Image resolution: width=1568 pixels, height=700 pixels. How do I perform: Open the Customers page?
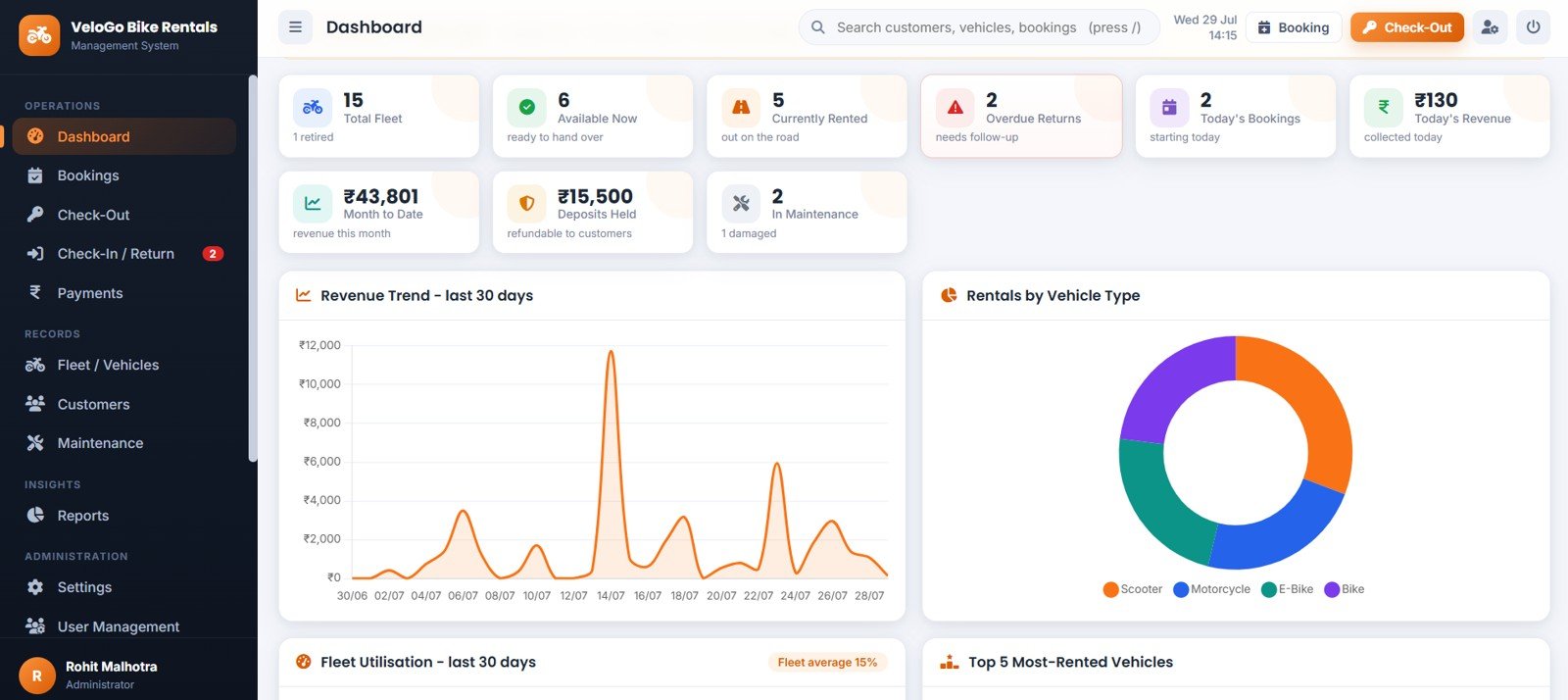click(x=124, y=404)
